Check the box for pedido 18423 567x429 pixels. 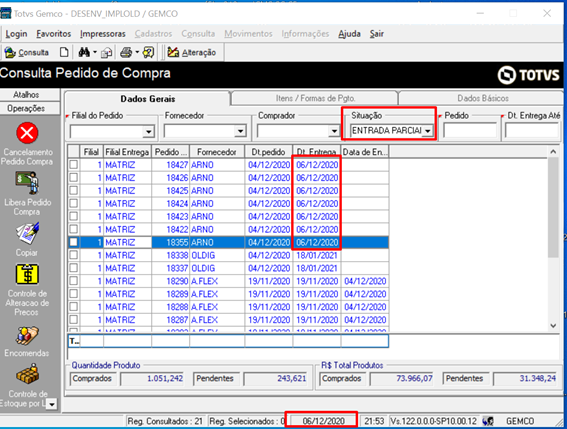(x=74, y=217)
